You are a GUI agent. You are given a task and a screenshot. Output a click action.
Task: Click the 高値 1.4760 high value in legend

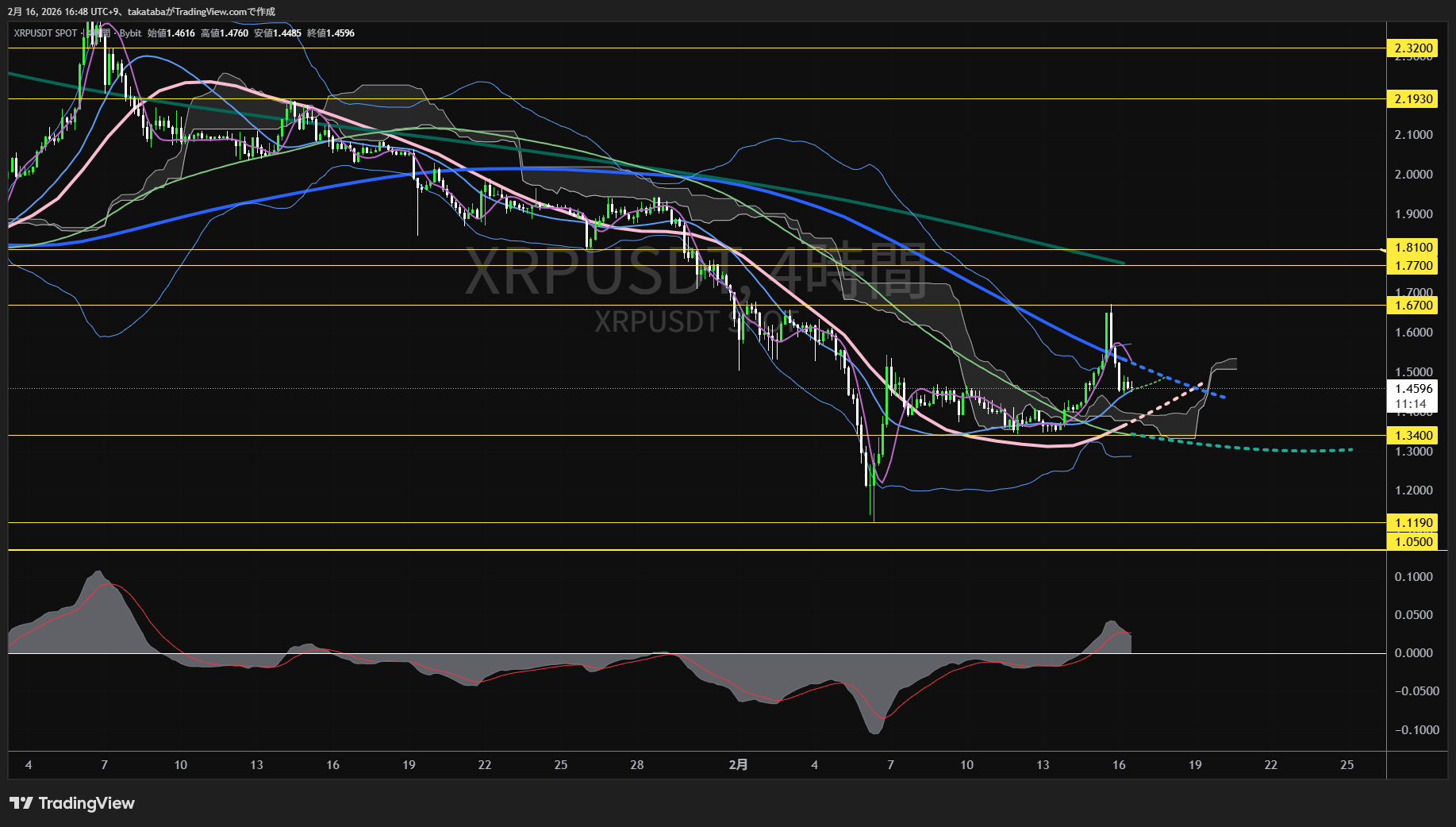point(225,33)
